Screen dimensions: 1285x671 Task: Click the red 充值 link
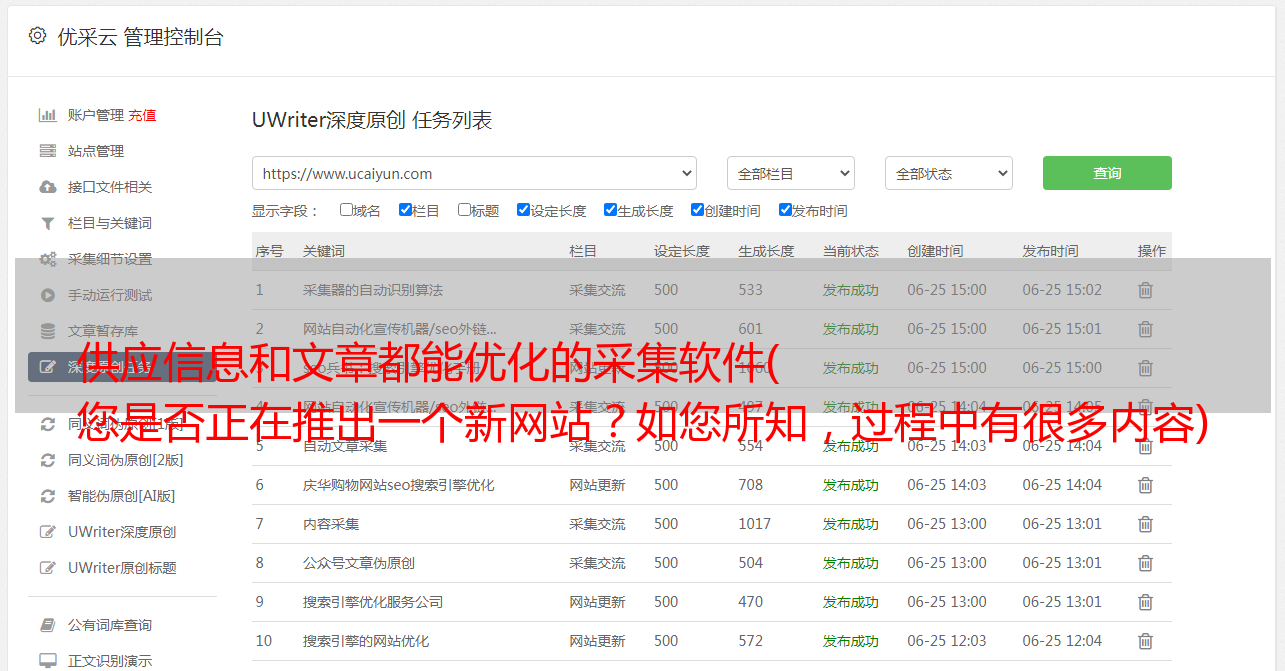click(142, 115)
